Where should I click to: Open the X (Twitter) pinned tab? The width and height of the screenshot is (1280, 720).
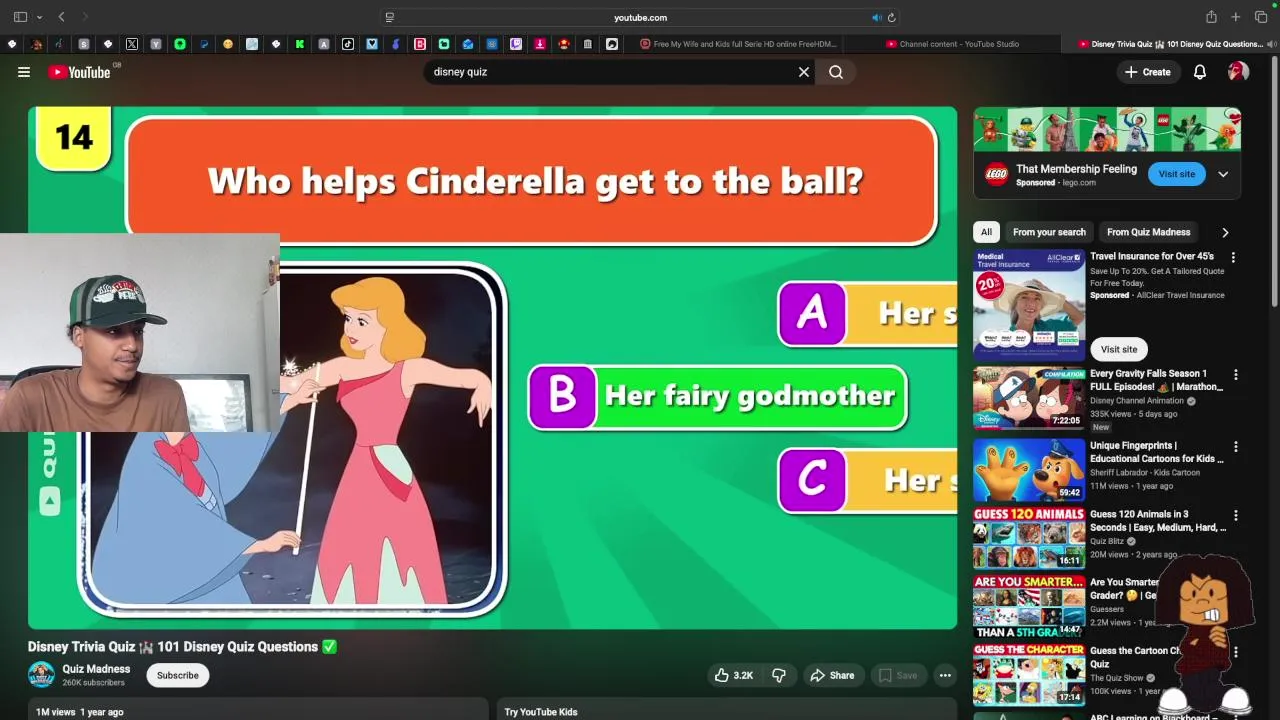(132, 44)
